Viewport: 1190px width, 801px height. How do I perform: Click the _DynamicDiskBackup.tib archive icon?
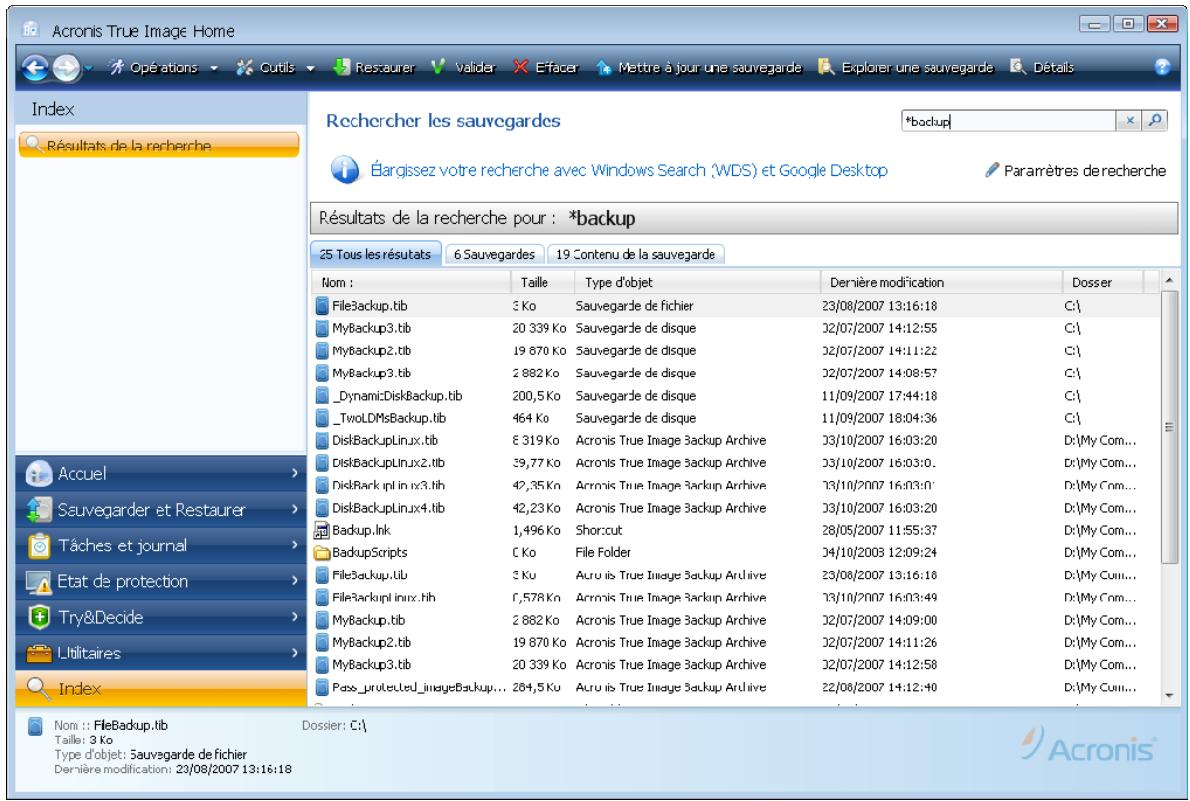point(322,396)
